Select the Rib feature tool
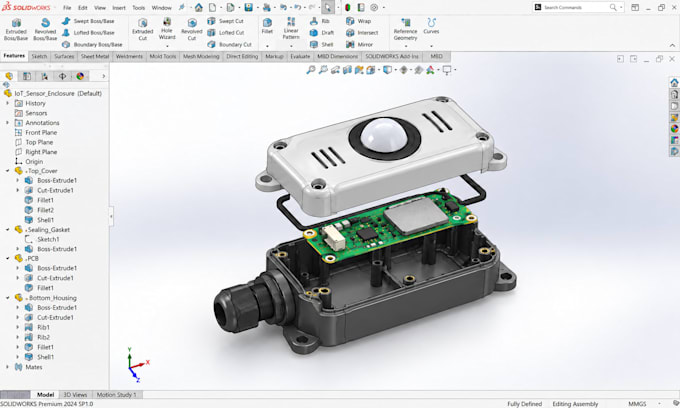The height and width of the screenshot is (408, 680). (x=320, y=21)
